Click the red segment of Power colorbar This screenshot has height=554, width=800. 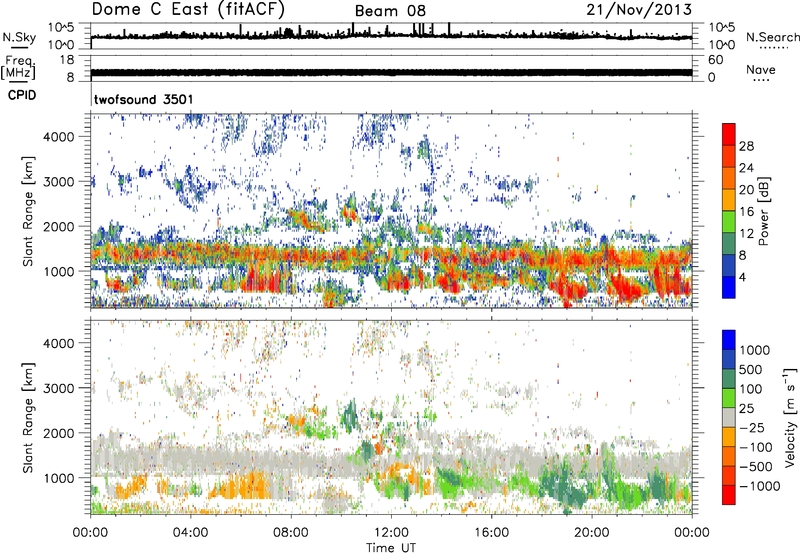tap(729, 134)
